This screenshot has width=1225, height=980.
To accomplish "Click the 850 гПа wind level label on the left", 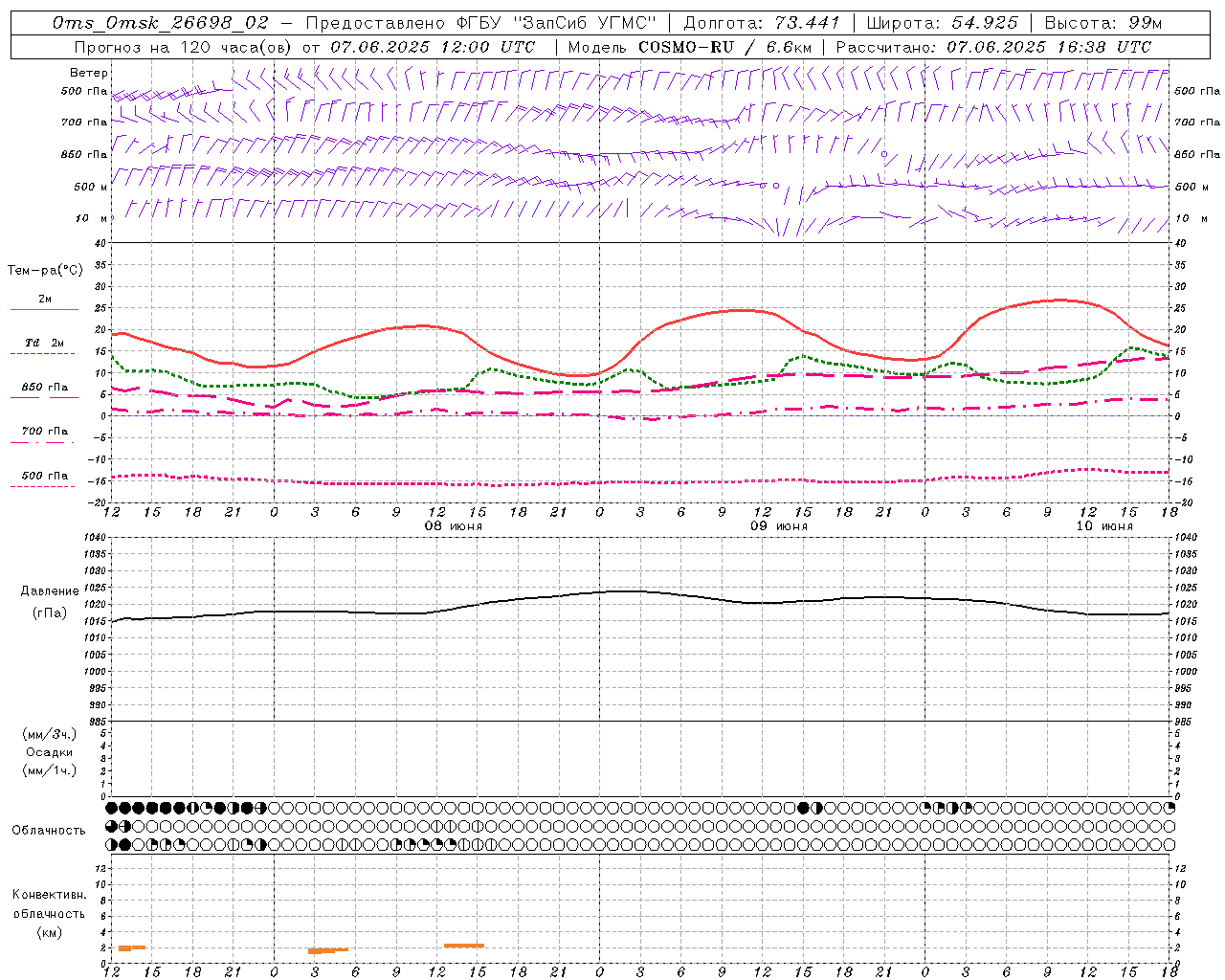I will pyautogui.click(x=84, y=154).
